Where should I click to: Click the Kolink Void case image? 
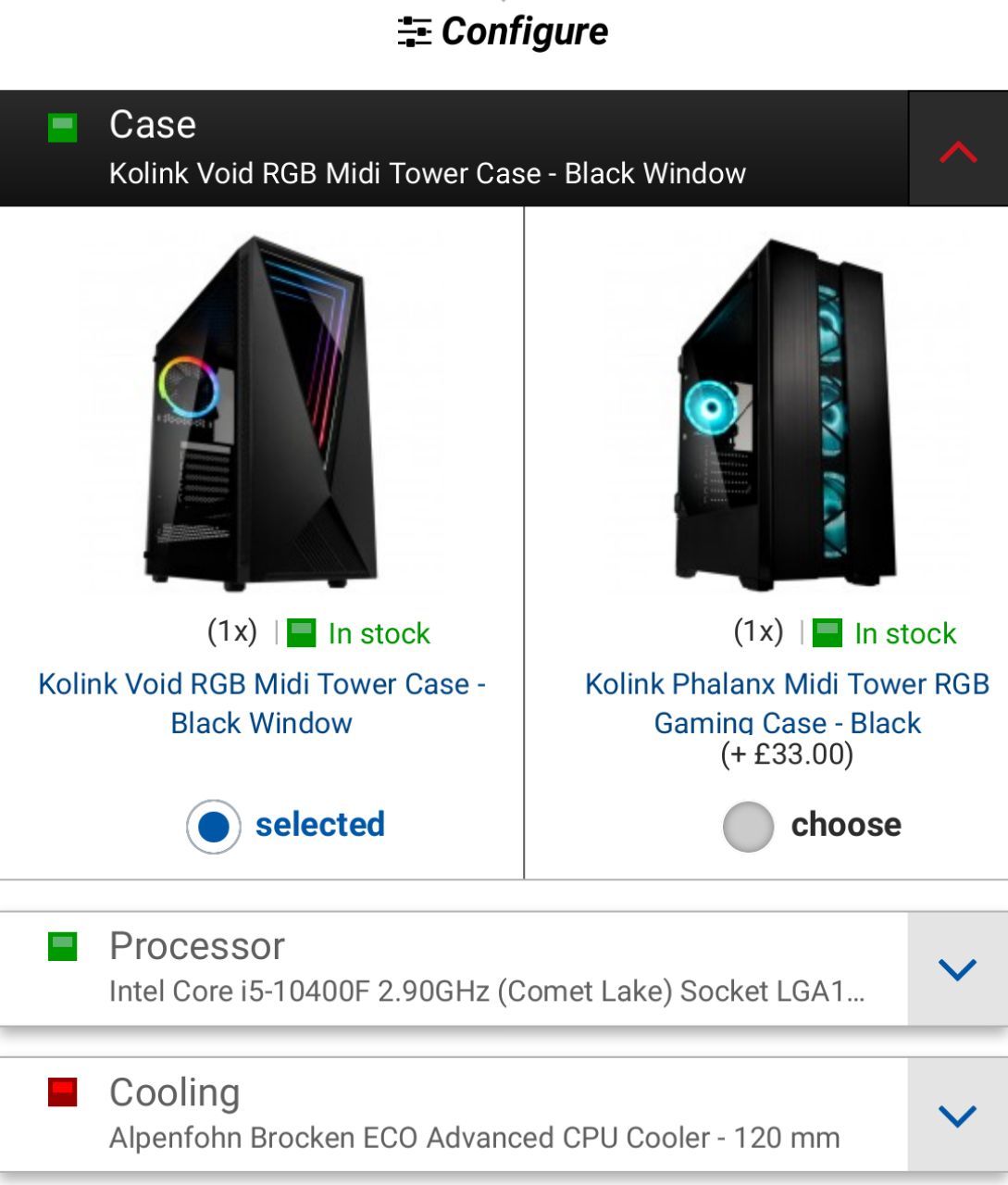click(x=262, y=412)
